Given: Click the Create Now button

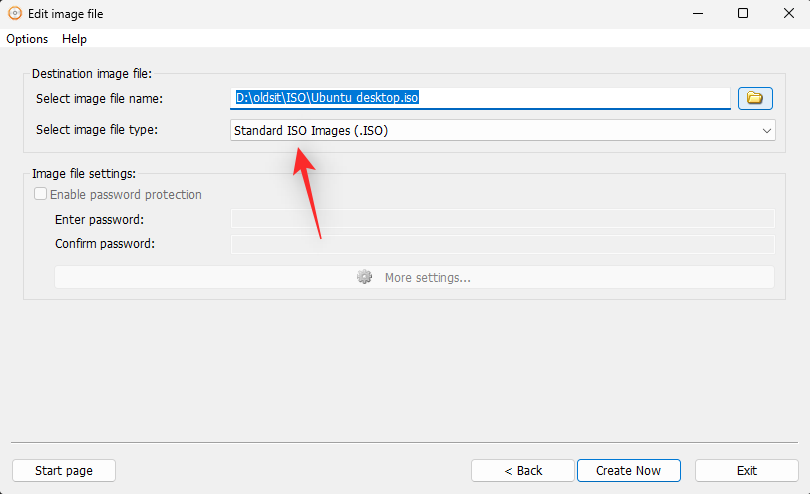Looking at the screenshot, I should point(629,470).
